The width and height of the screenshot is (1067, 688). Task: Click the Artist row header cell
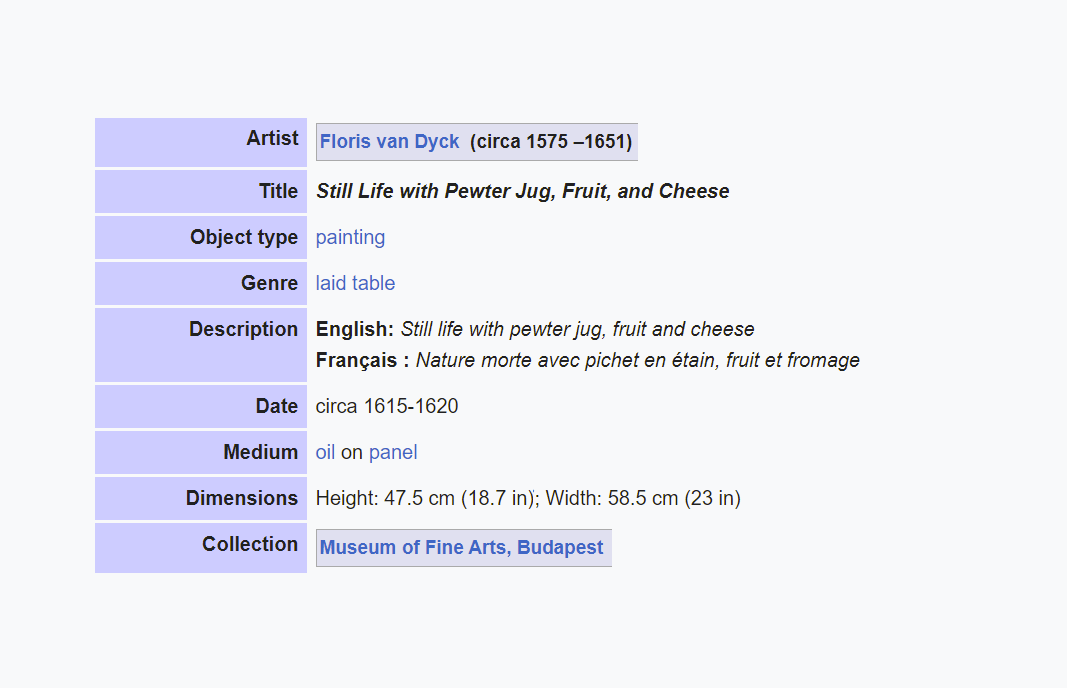[201, 142]
